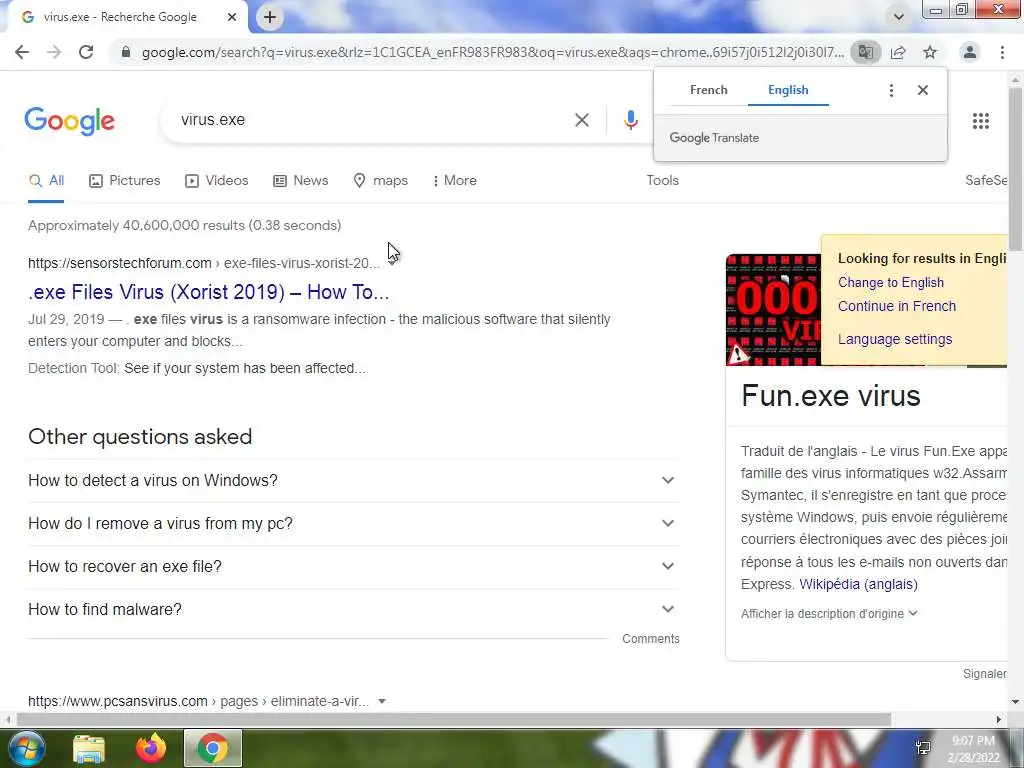Expand 'How do I remove a virus from my pc?'
This screenshot has width=1024, height=768.
354,524
